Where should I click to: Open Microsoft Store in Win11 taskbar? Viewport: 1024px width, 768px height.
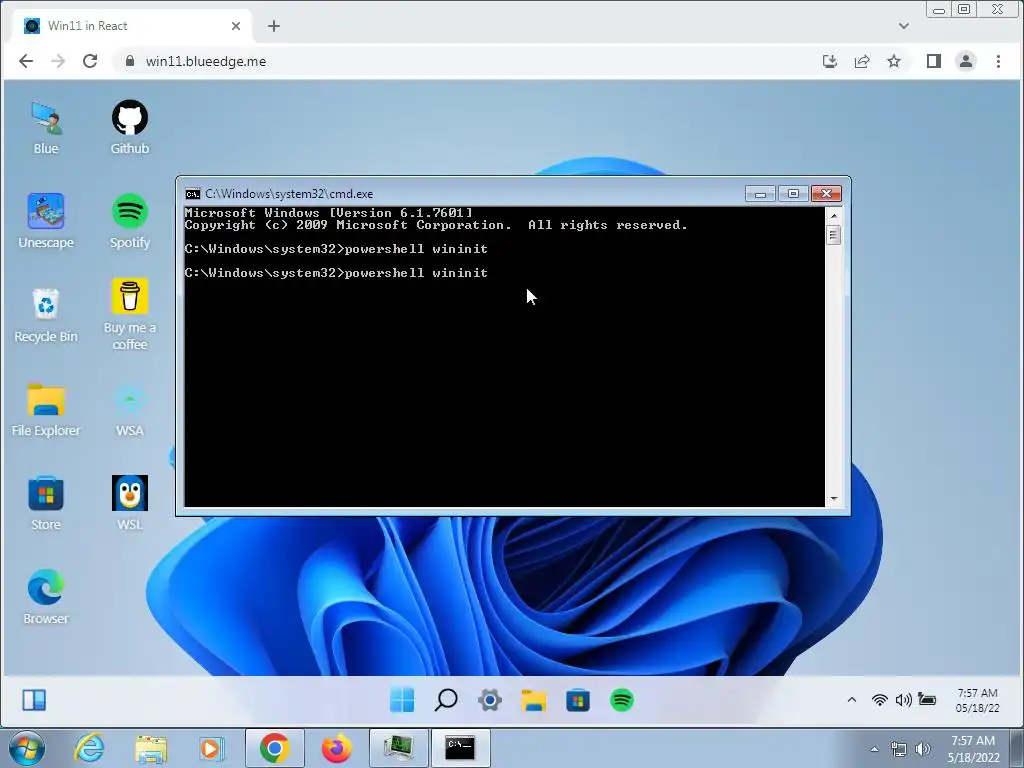(x=578, y=700)
